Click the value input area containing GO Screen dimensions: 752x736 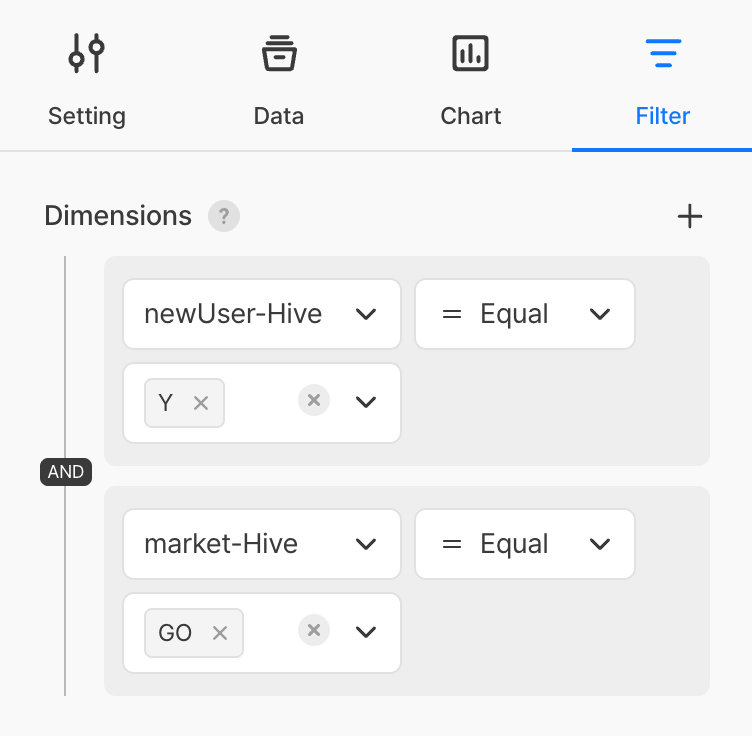[x=268, y=633]
